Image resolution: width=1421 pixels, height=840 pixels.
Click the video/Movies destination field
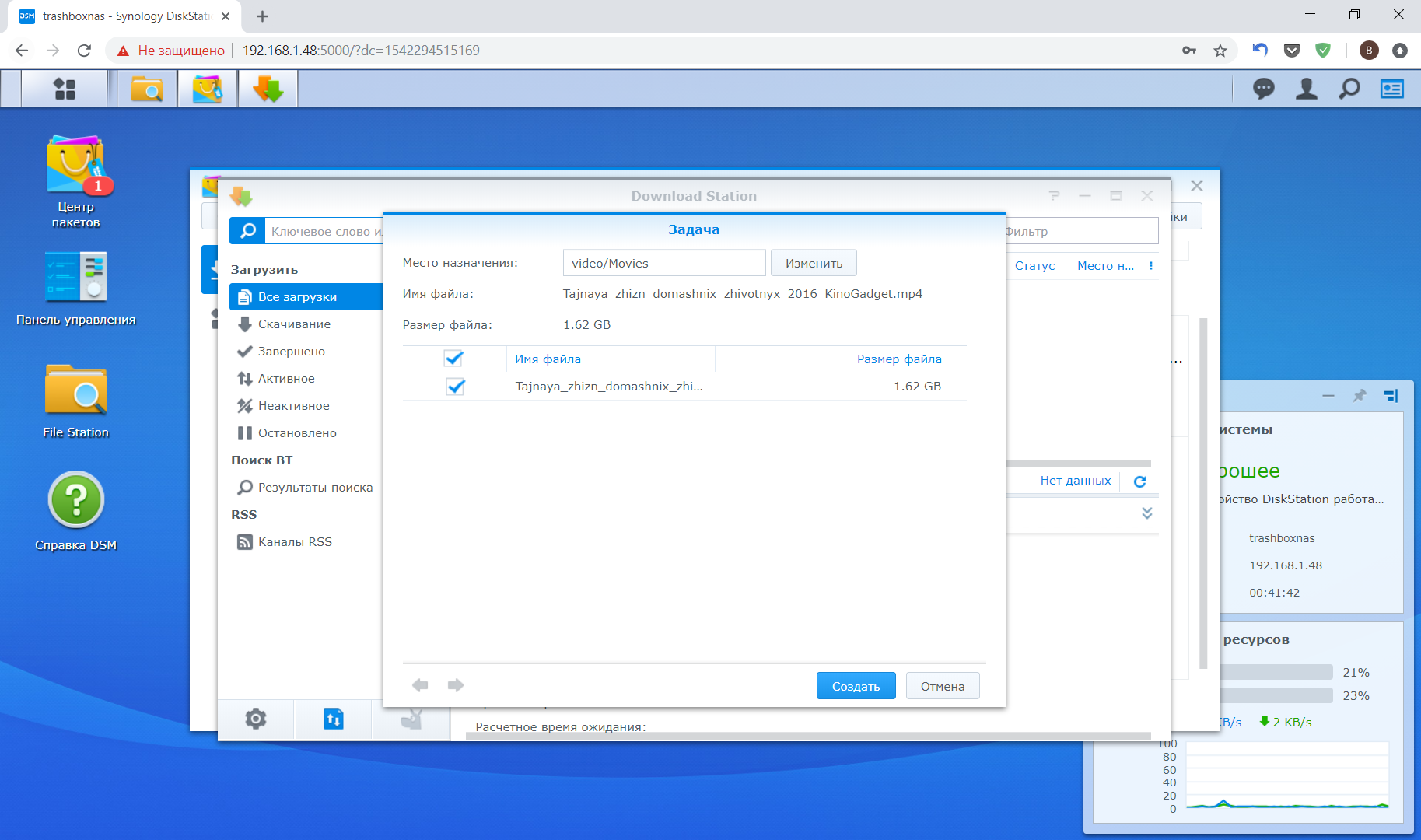pyautogui.click(x=664, y=263)
